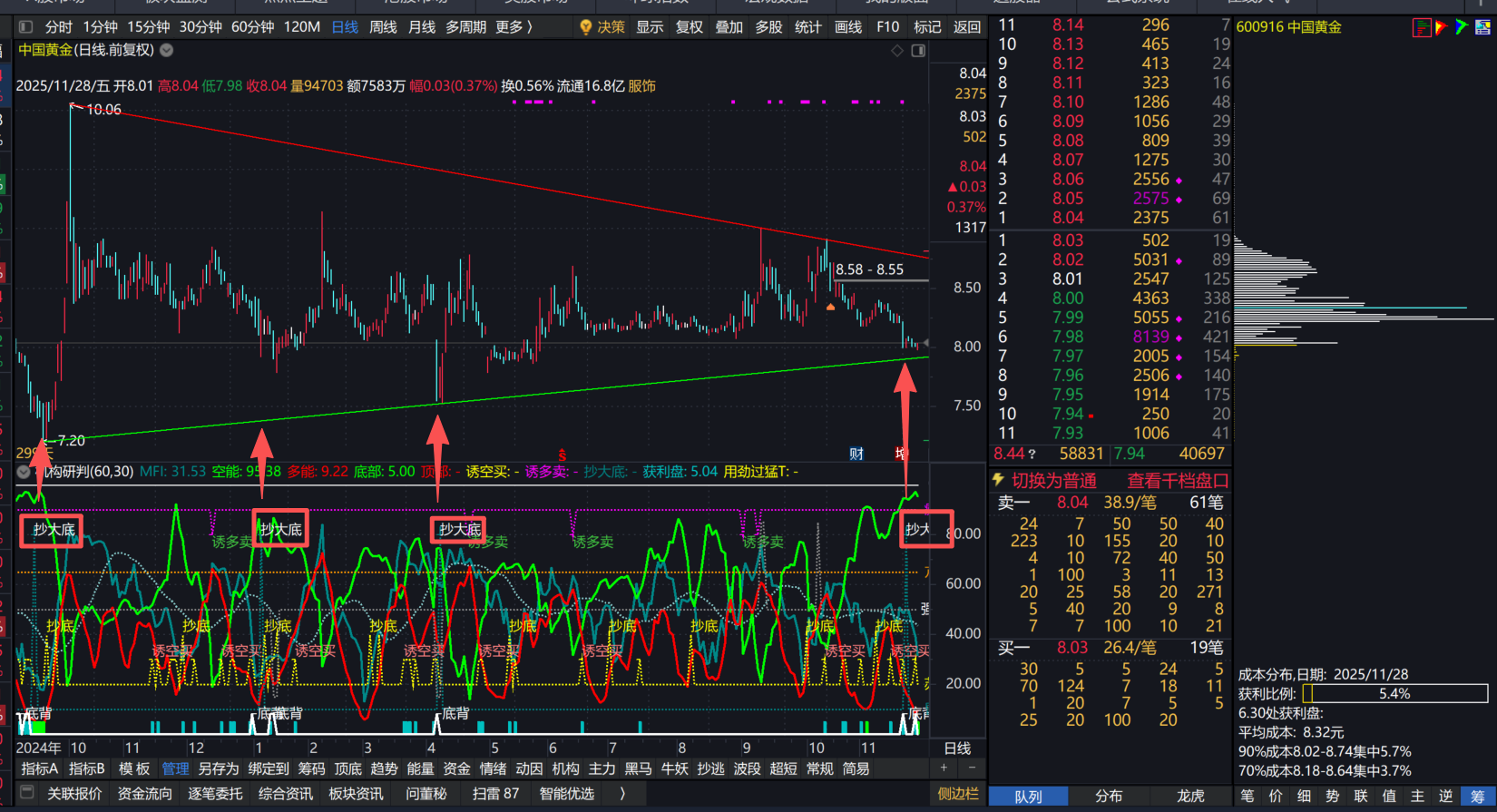Select the 笔 tab in the bottom right
Viewport: 1497px width, 812px height.
tap(1248, 797)
